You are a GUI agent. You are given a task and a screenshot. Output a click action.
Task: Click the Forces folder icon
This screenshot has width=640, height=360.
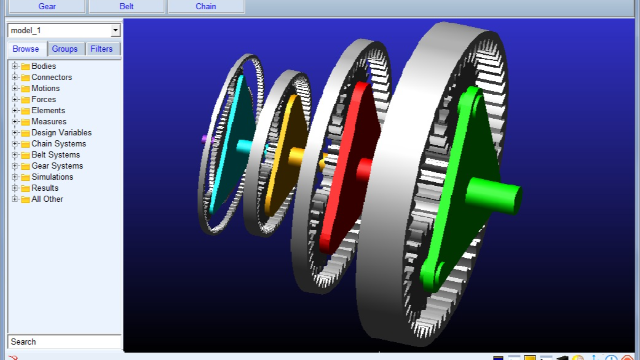(25, 100)
